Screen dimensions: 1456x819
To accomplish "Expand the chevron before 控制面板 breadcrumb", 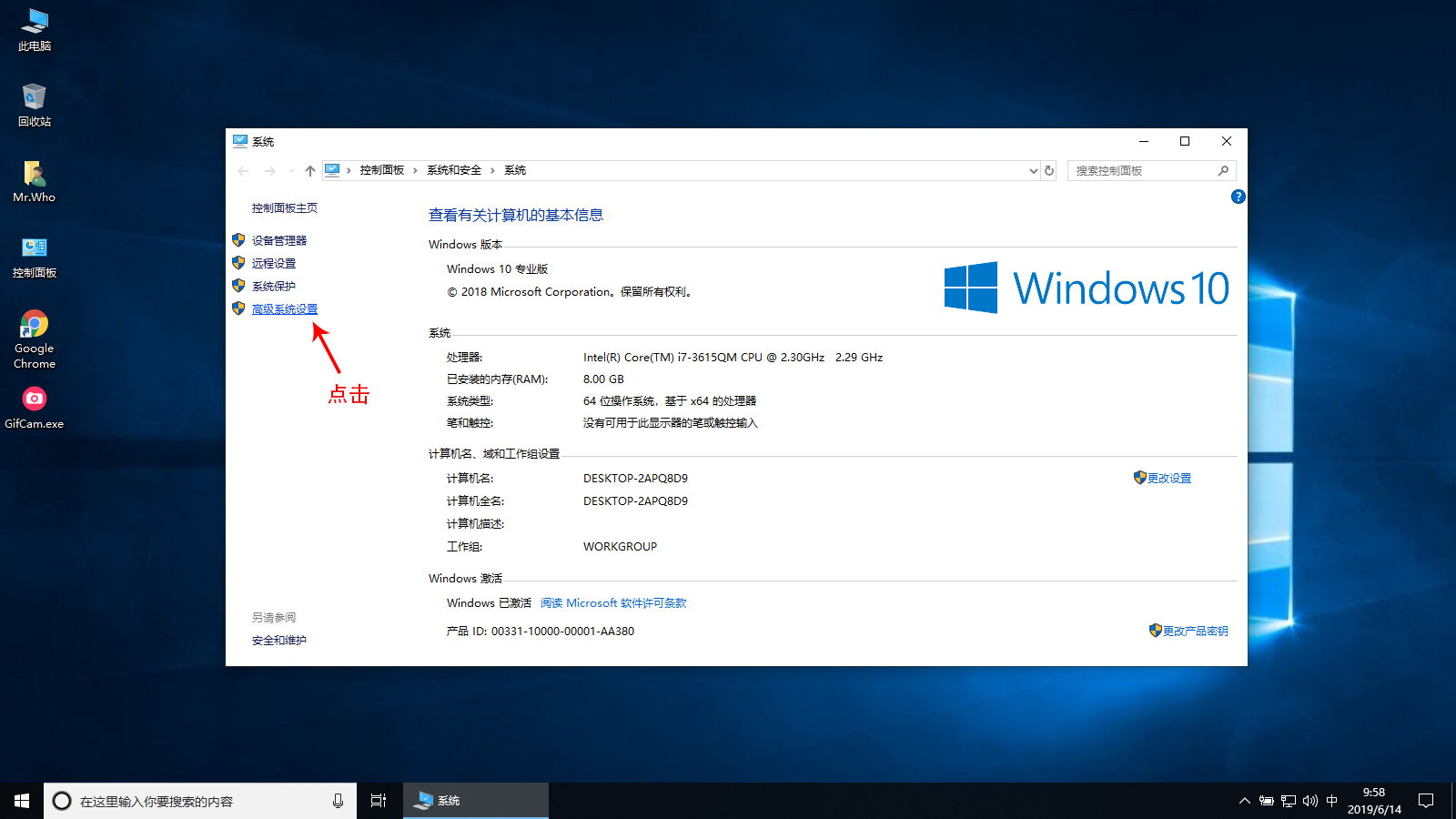I will click(349, 170).
